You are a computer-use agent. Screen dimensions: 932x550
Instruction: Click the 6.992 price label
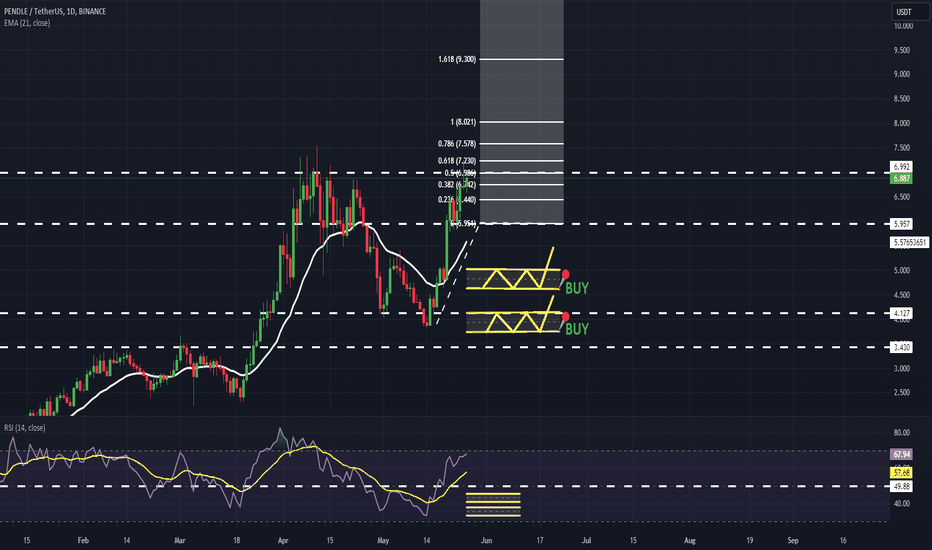coord(901,167)
